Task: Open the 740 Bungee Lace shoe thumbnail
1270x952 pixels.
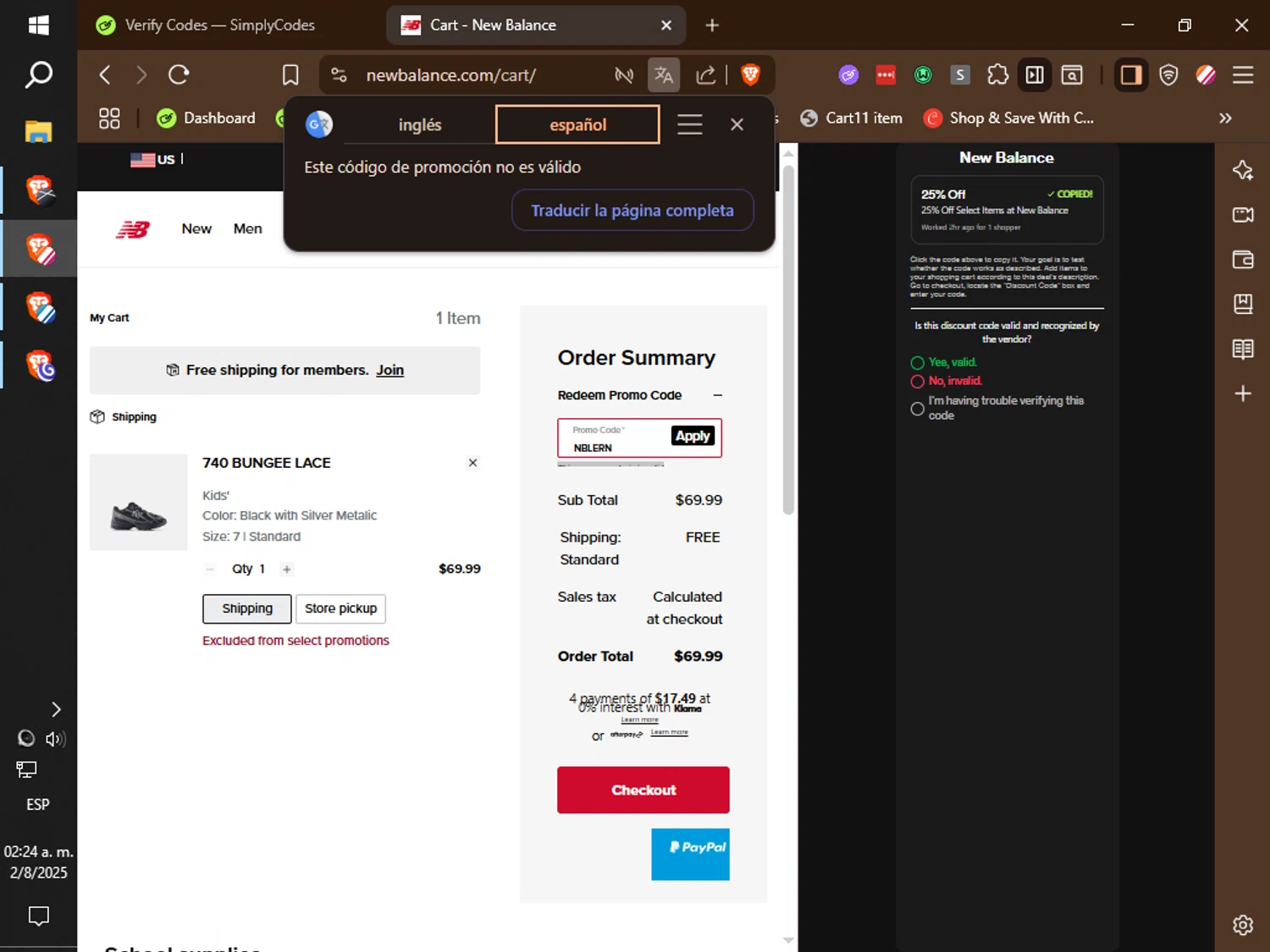Action: tap(139, 503)
